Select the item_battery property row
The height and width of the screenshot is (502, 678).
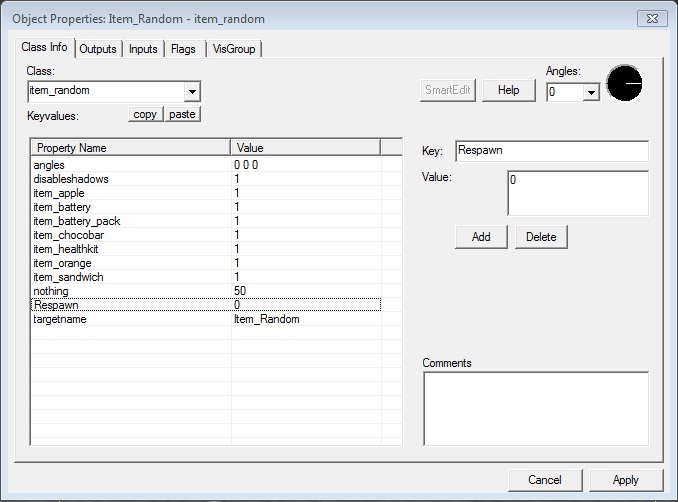point(206,207)
